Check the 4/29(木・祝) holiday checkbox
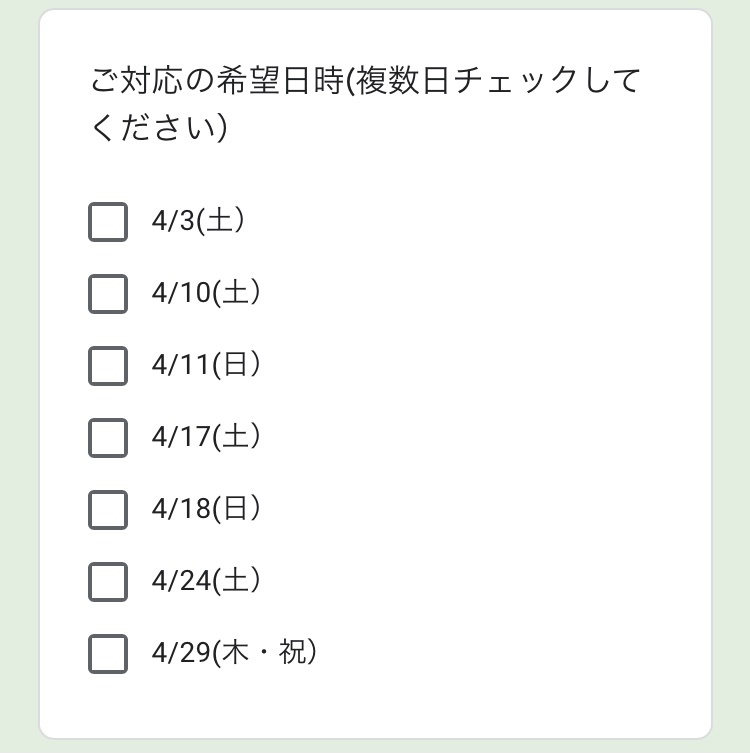 pos(108,654)
